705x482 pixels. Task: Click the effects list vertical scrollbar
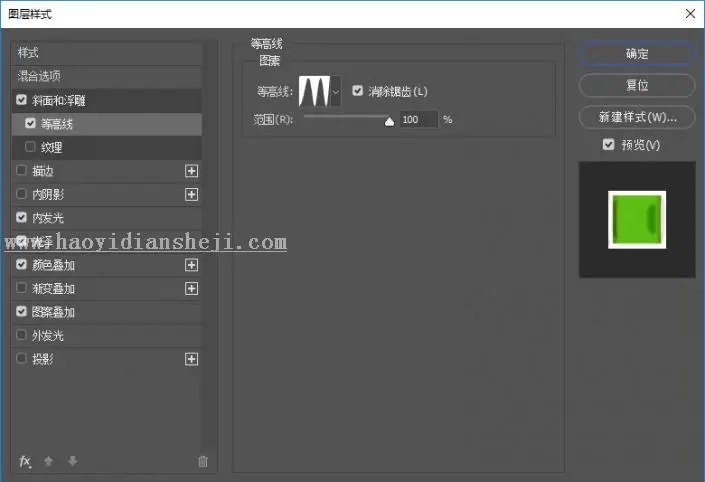pos(207,245)
